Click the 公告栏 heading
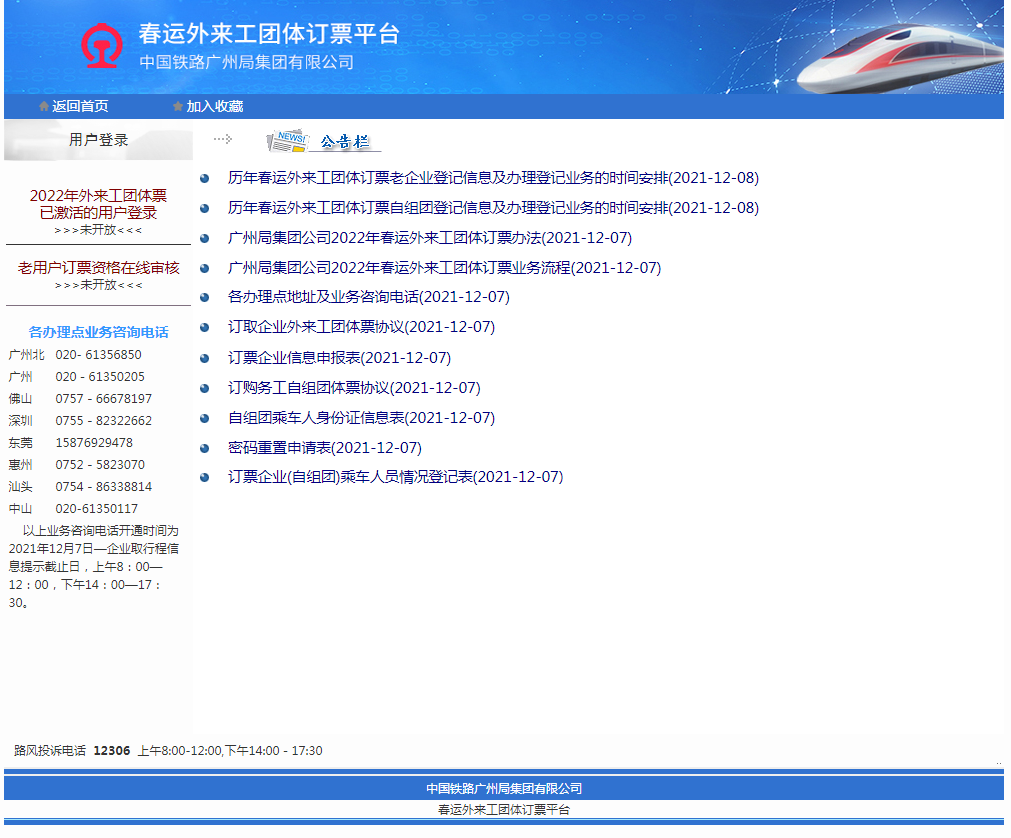Image resolution: width=1011 pixels, height=838 pixels. pos(344,141)
